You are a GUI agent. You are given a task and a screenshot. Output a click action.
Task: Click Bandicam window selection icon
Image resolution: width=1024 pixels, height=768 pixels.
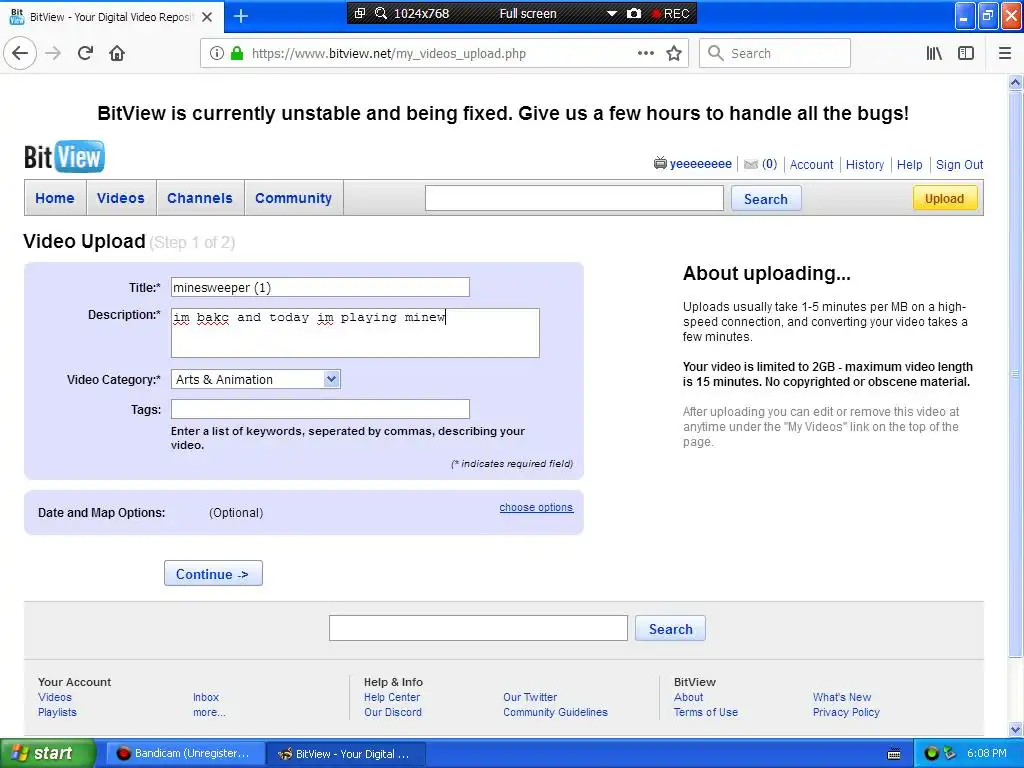pyautogui.click(x=360, y=13)
